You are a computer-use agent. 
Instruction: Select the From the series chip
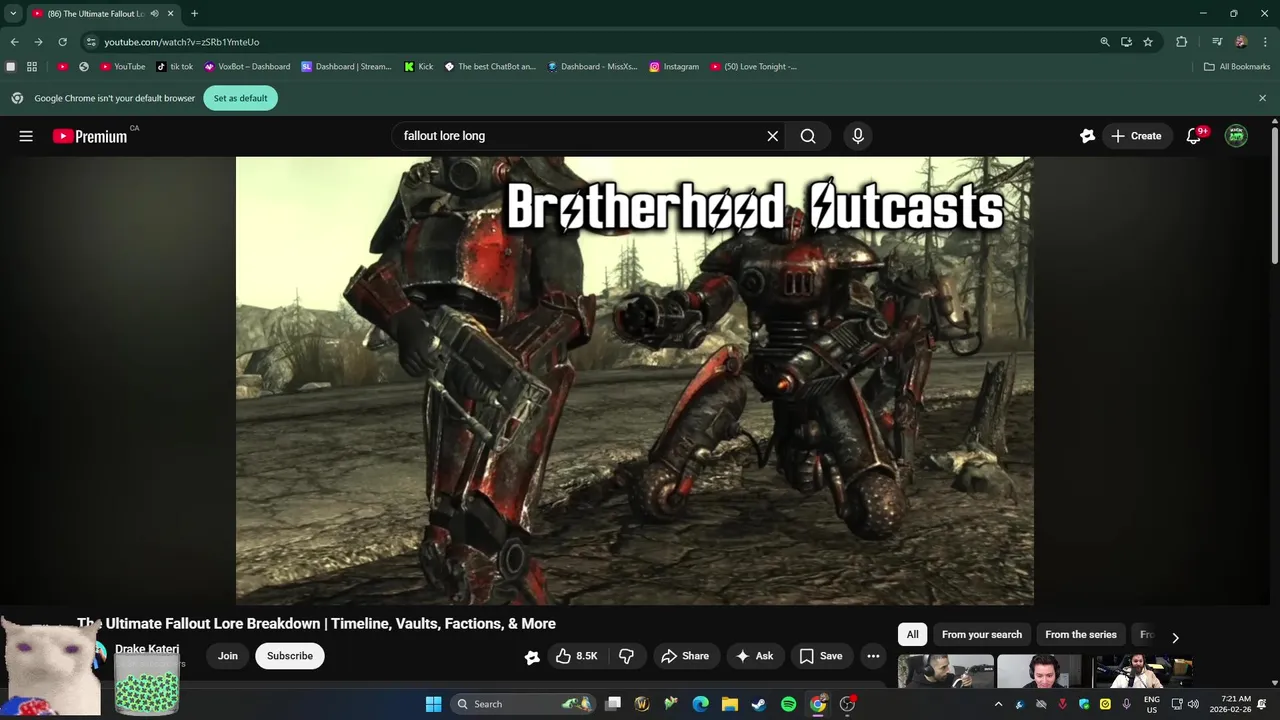click(x=1080, y=635)
